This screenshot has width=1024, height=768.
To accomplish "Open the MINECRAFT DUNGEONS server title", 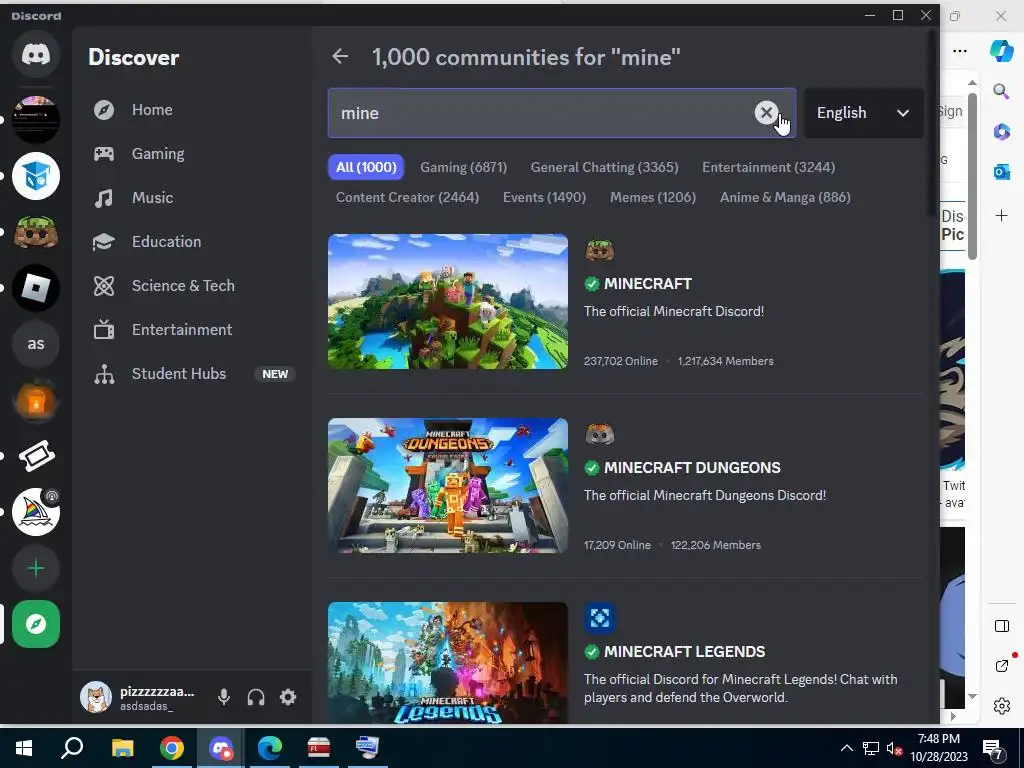I will coord(692,468).
